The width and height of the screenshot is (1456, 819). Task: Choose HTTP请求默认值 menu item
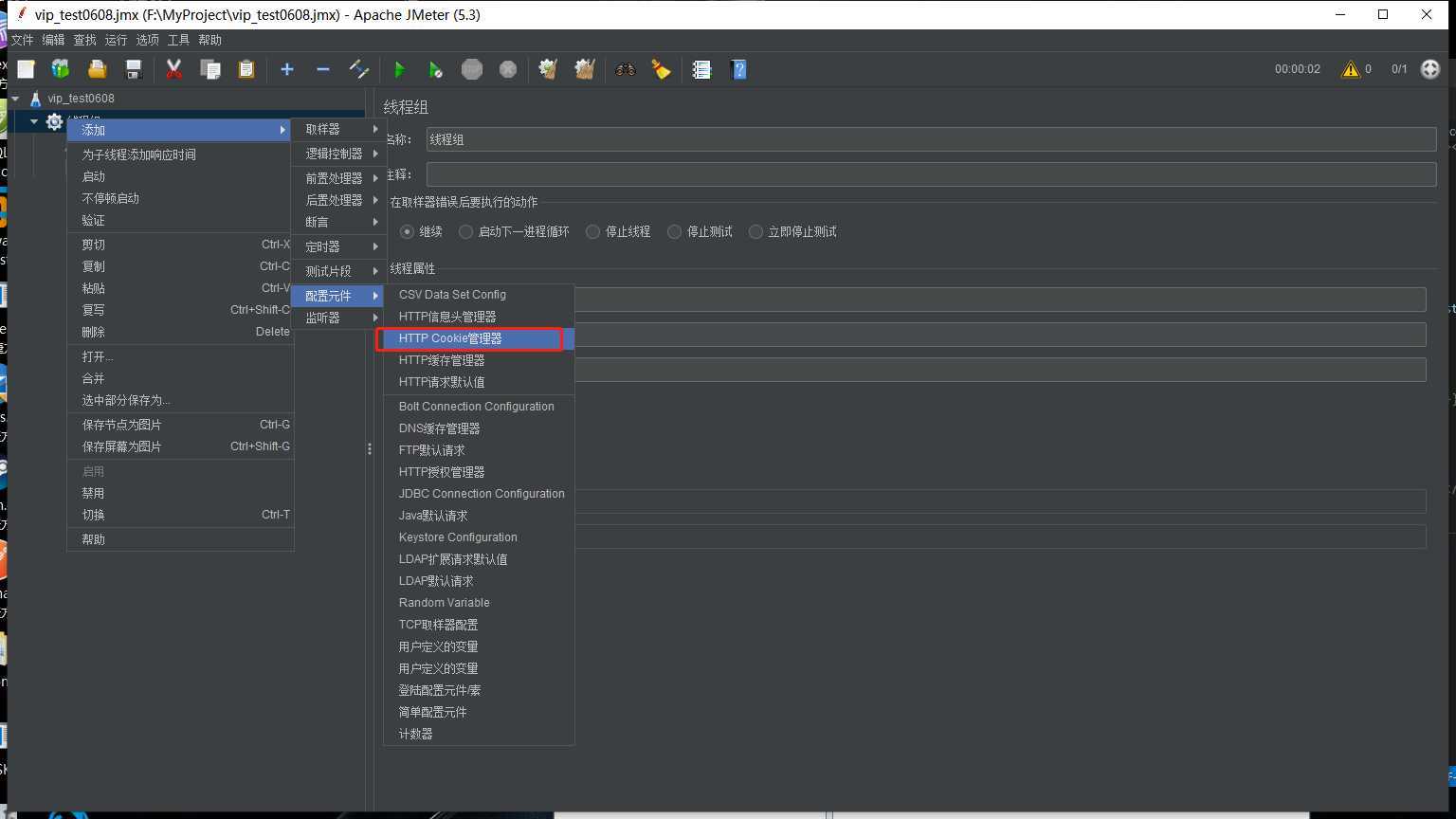tap(479, 382)
